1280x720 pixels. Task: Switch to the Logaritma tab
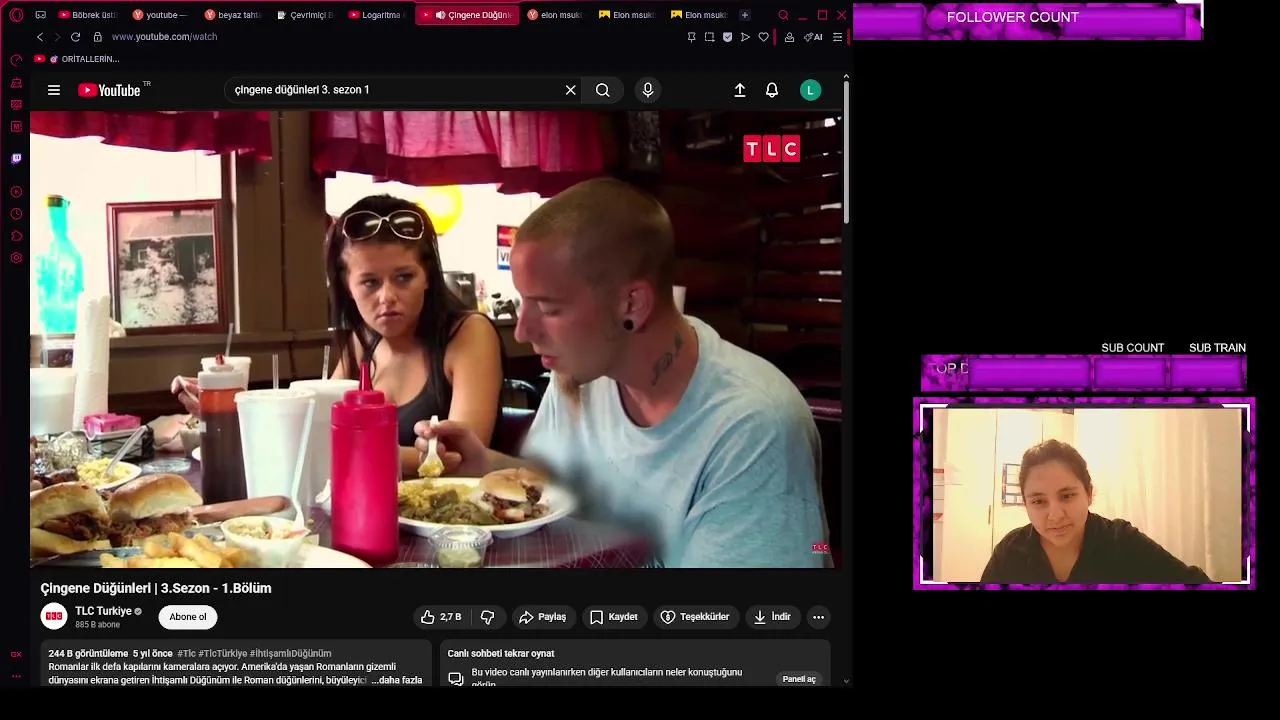(x=376, y=15)
